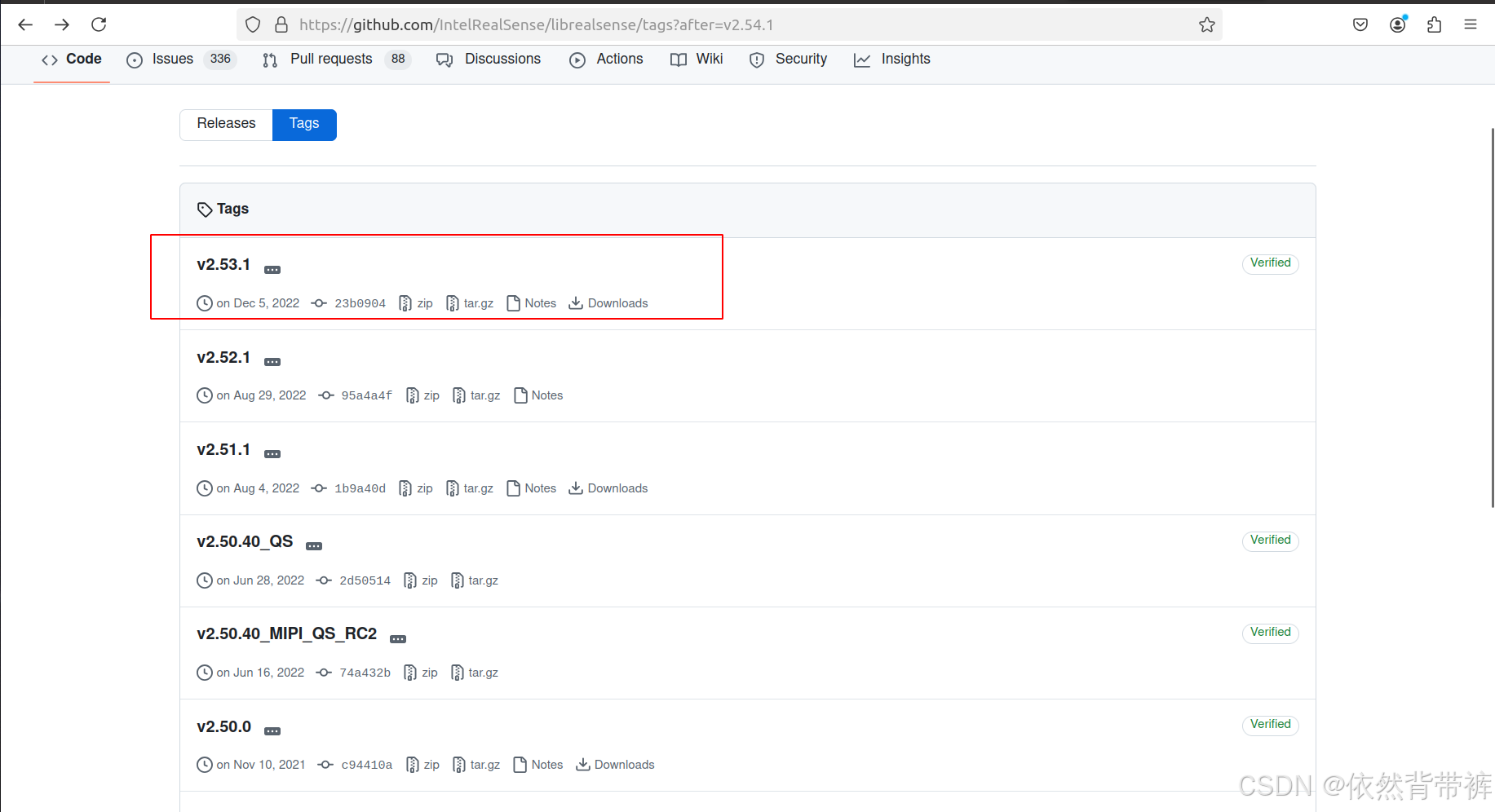Bookmark this page with the star icon

(1207, 24)
